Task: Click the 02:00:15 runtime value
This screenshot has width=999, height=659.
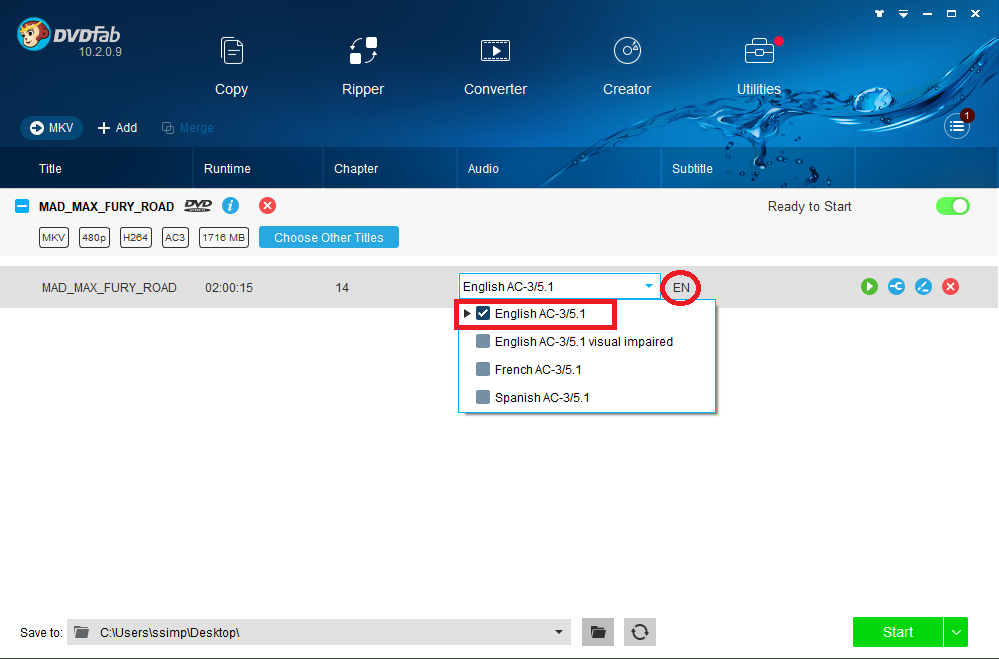Action: (x=229, y=287)
